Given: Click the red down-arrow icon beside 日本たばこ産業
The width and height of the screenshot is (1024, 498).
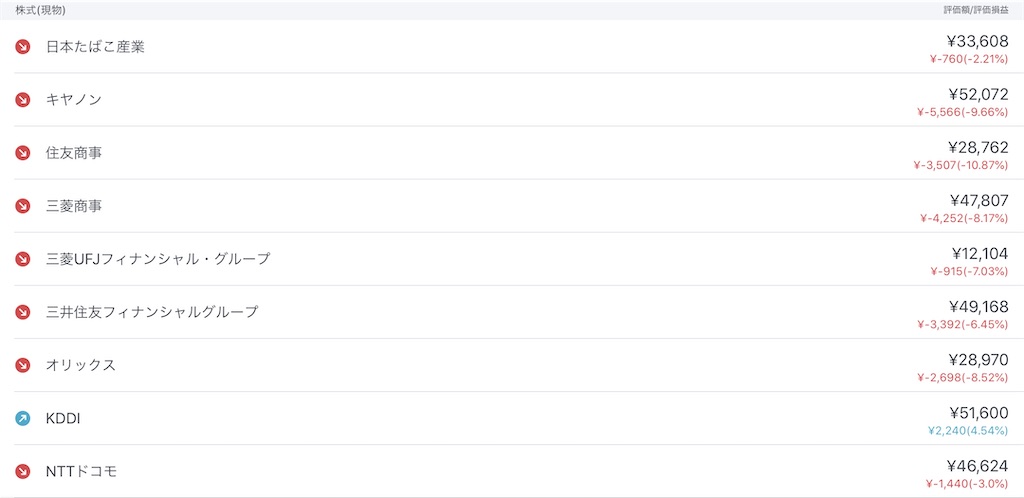Looking at the screenshot, I should point(23,47).
